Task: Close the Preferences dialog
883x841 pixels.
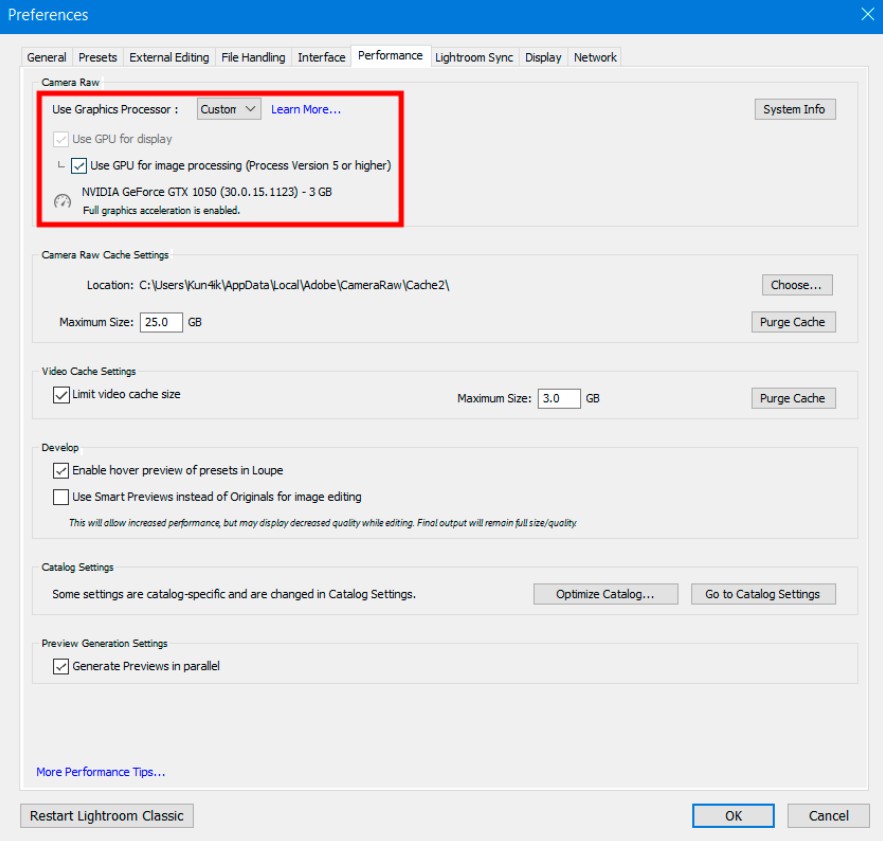Action: point(867,15)
